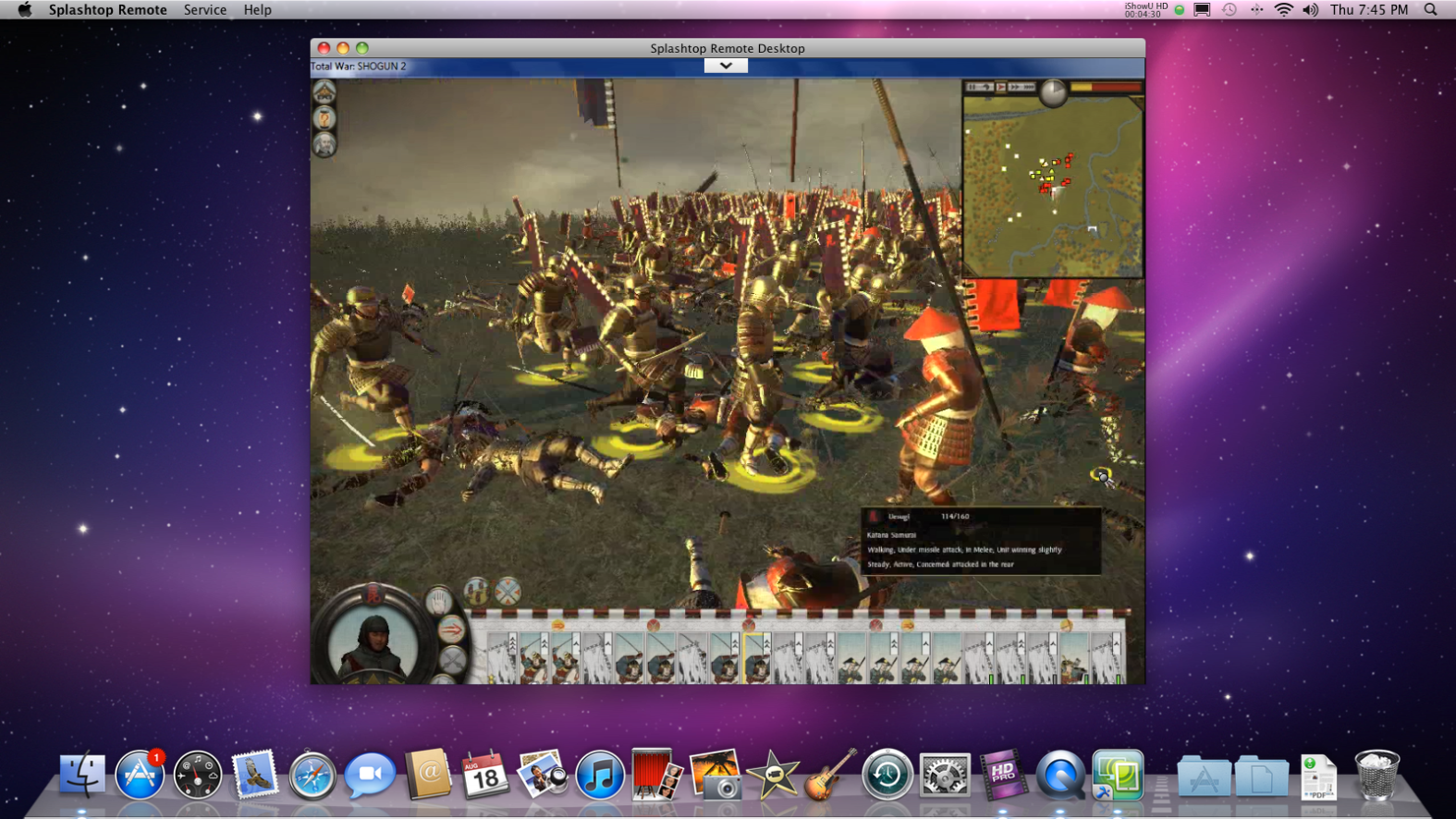Click the Time Machine menu bar icon
The height and width of the screenshot is (819, 1456).
click(x=1230, y=9)
